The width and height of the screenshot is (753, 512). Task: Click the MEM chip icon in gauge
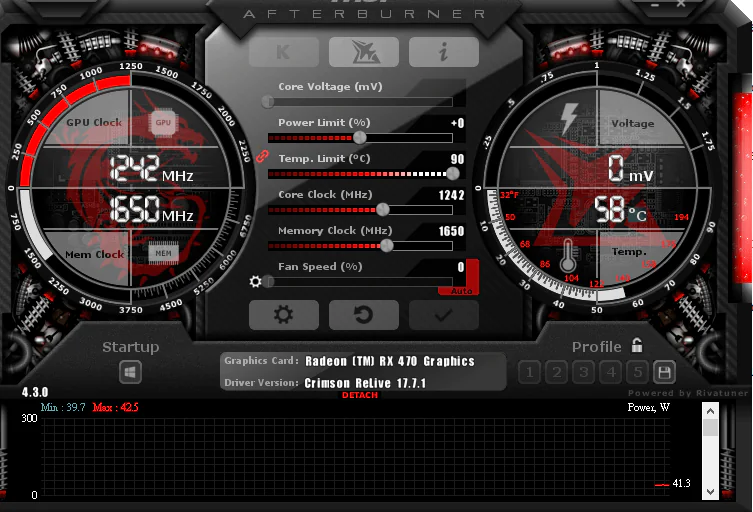[163, 253]
